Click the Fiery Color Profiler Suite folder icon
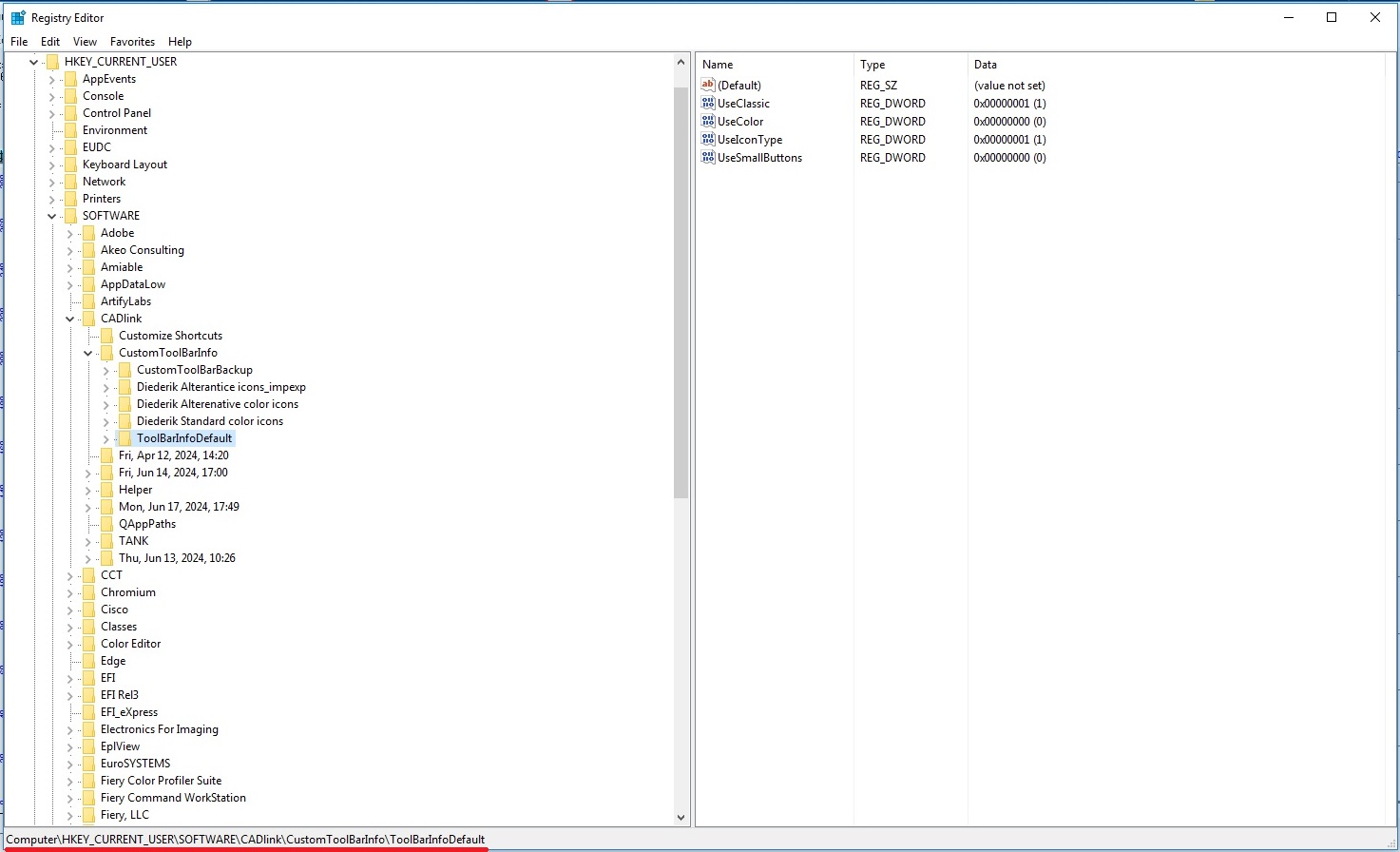Image resolution: width=1400 pixels, height=852 pixels. 88,781
